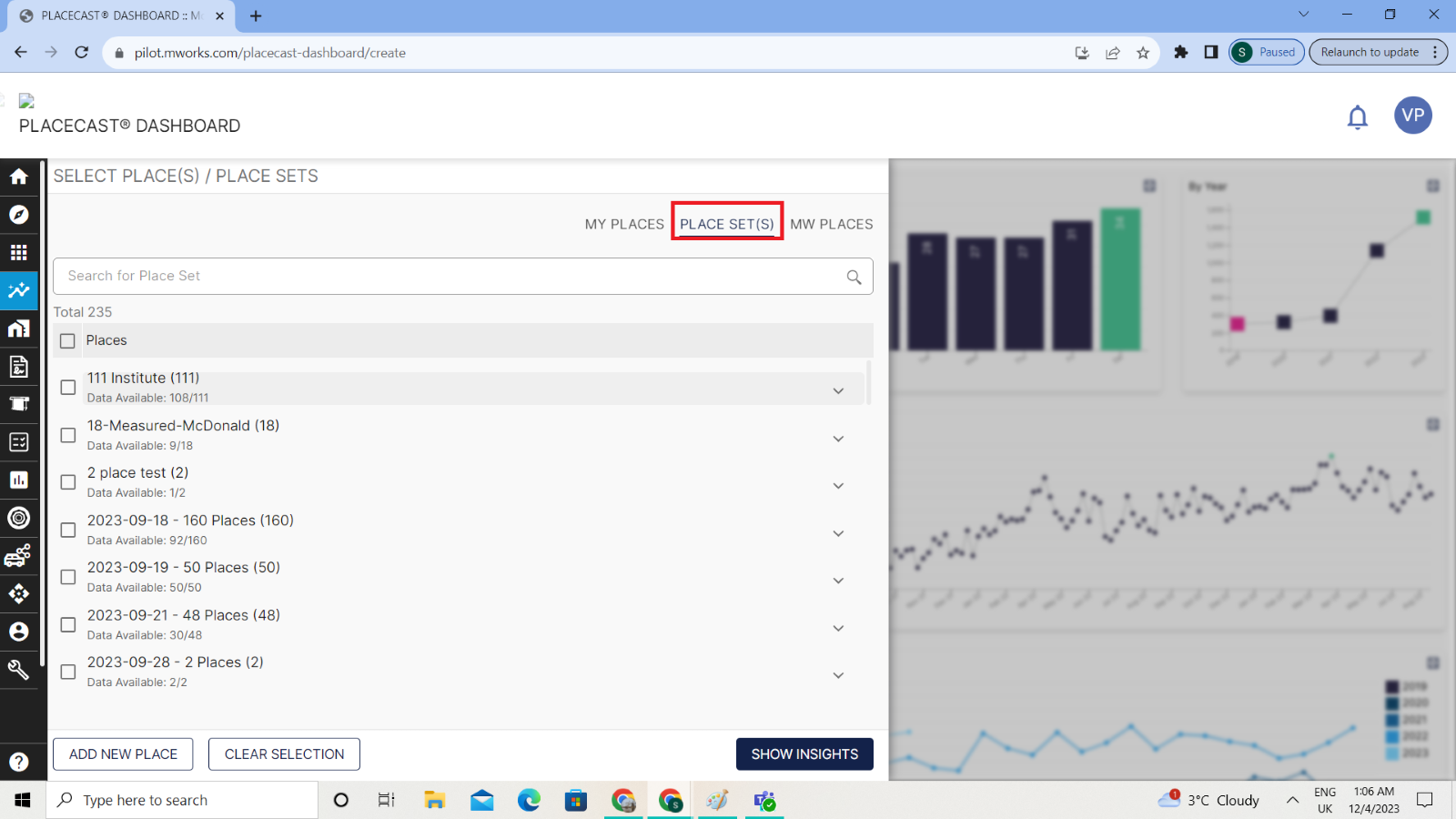Open the building places sidebar icon

(x=19, y=329)
